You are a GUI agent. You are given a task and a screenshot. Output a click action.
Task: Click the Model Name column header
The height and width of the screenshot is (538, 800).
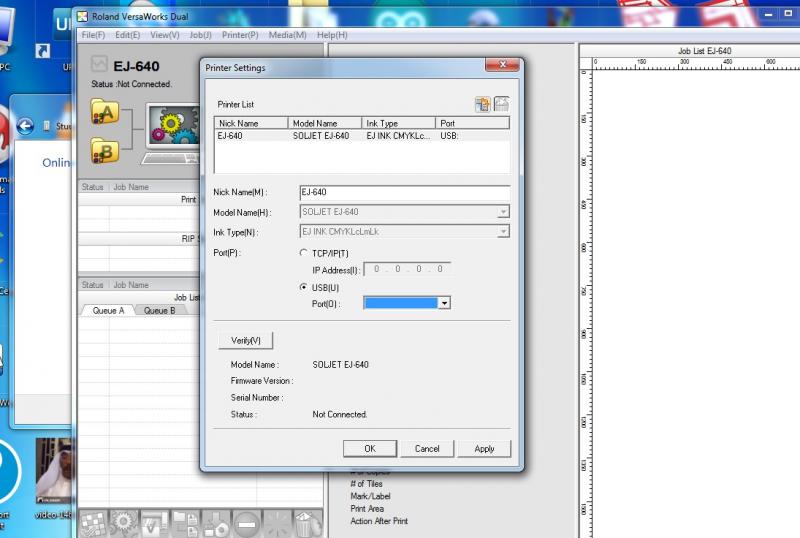325,123
